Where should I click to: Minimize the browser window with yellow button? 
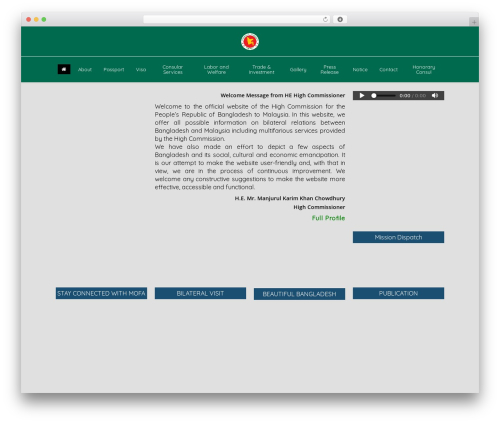(36, 19)
